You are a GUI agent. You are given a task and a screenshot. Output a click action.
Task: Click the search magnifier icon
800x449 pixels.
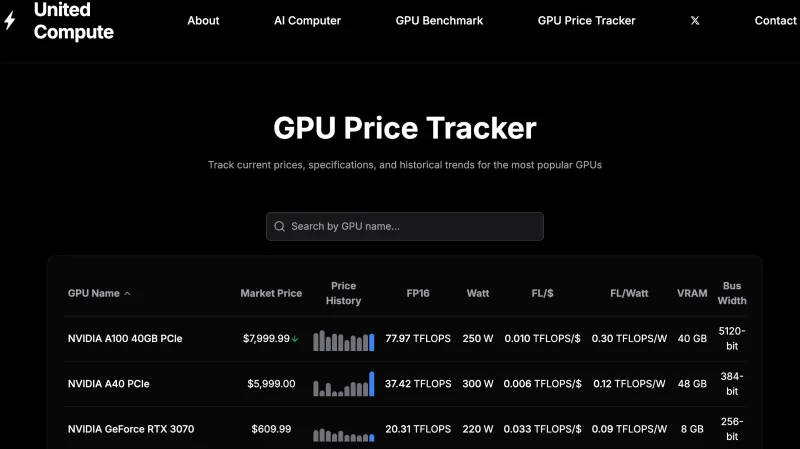click(280, 227)
